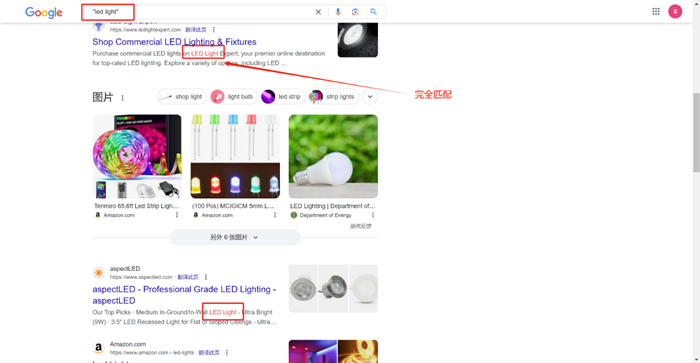Open three-dot menu beside aspectled.com URL
The width and height of the screenshot is (700, 363).
point(206,277)
